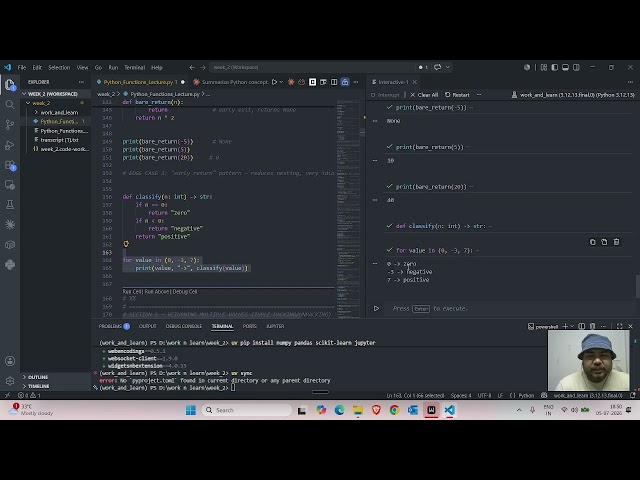Image resolution: width=640 pixels, height=480 pixels.
Task: Open the Search view in activity bar
Action: (10, 105)
